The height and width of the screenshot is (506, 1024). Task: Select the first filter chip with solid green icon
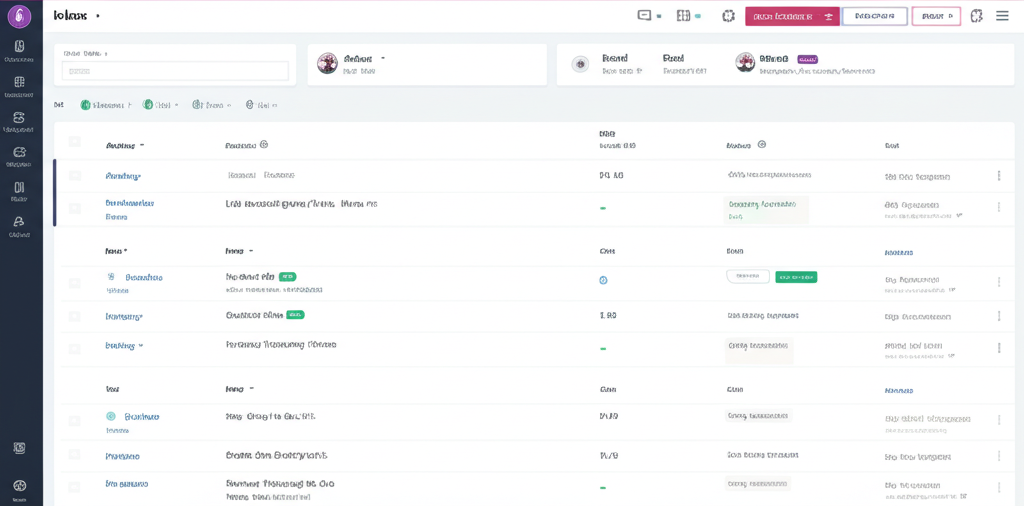[105, 104]
